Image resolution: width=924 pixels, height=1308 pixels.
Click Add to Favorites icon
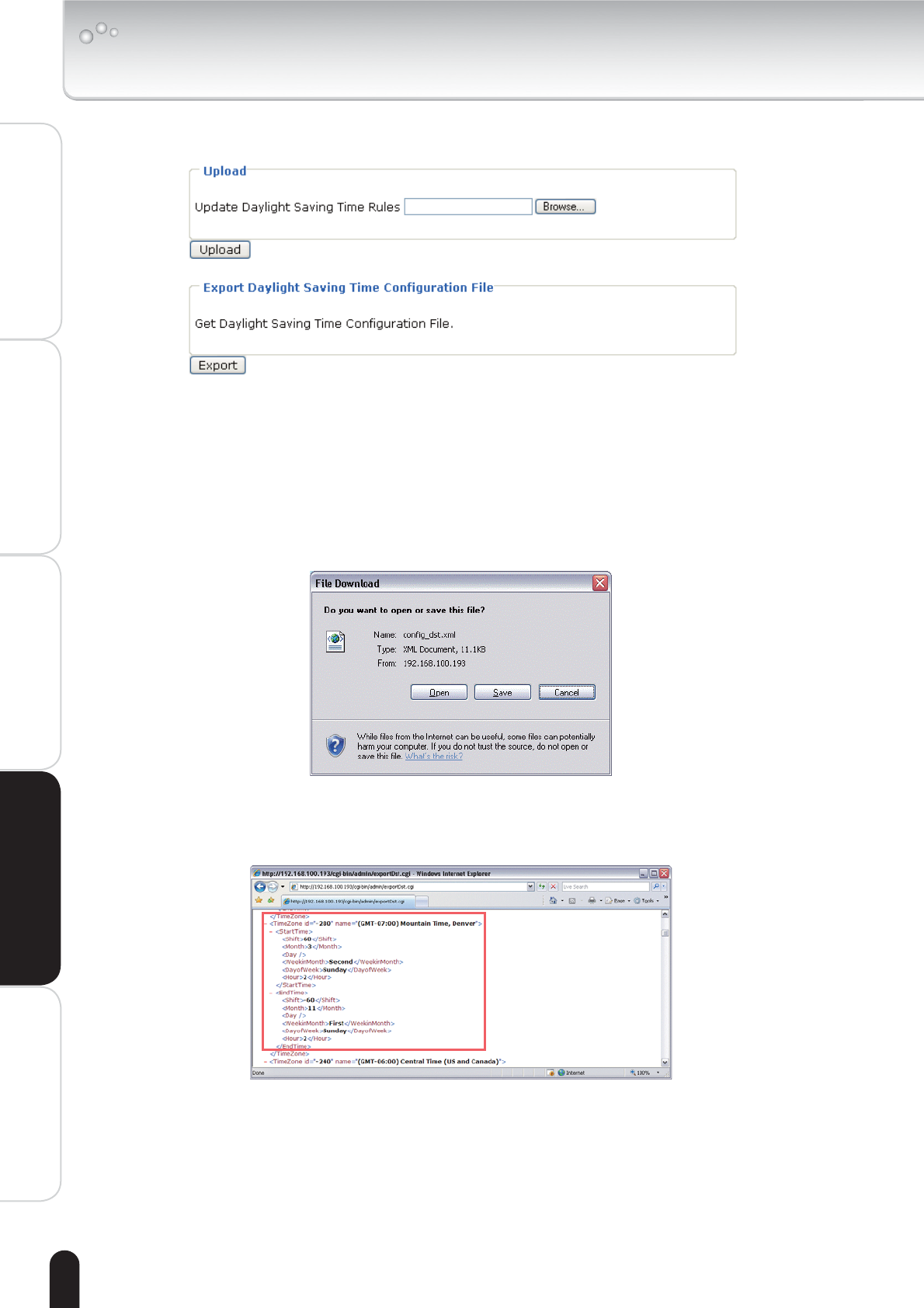point(270,900)
